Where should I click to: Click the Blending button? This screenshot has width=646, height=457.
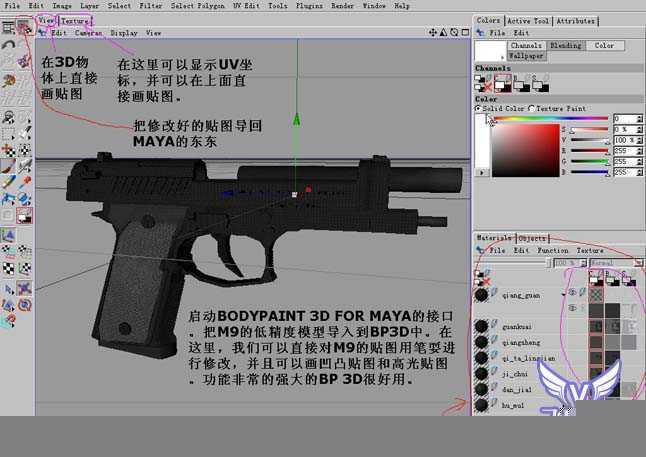click(565, 45)
